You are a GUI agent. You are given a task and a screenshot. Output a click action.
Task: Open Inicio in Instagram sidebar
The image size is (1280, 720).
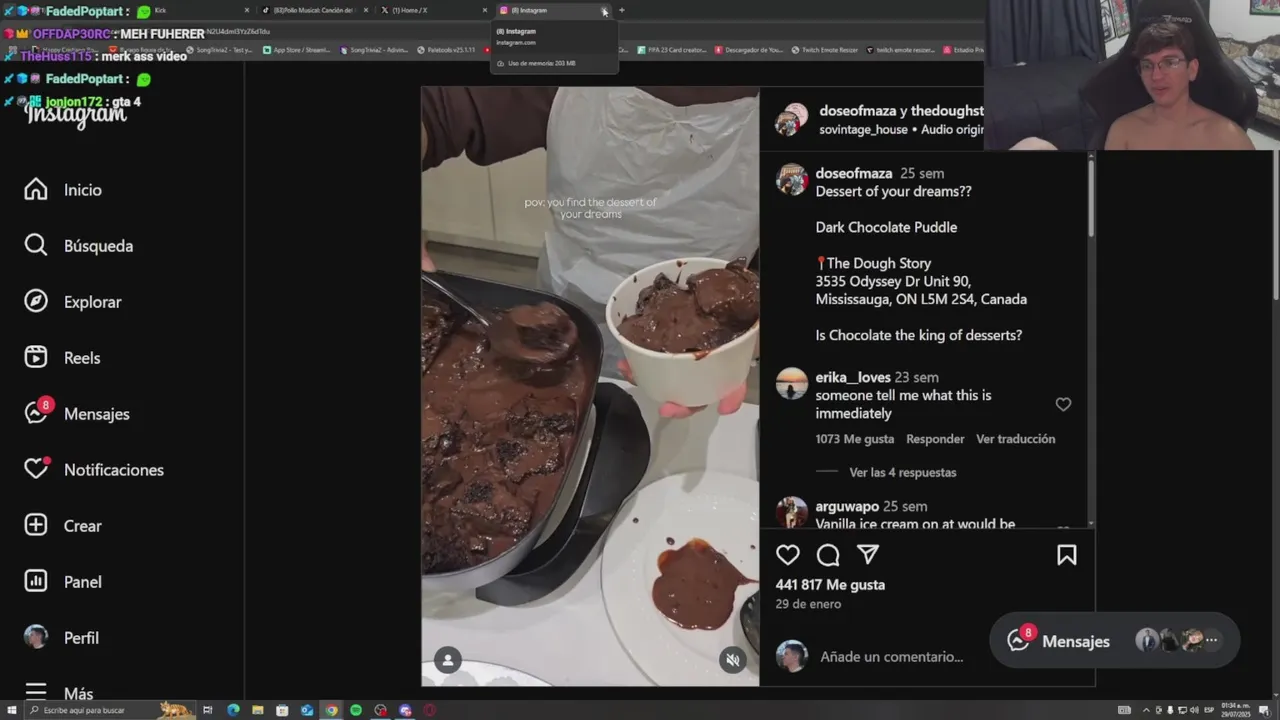pos(63,190)
